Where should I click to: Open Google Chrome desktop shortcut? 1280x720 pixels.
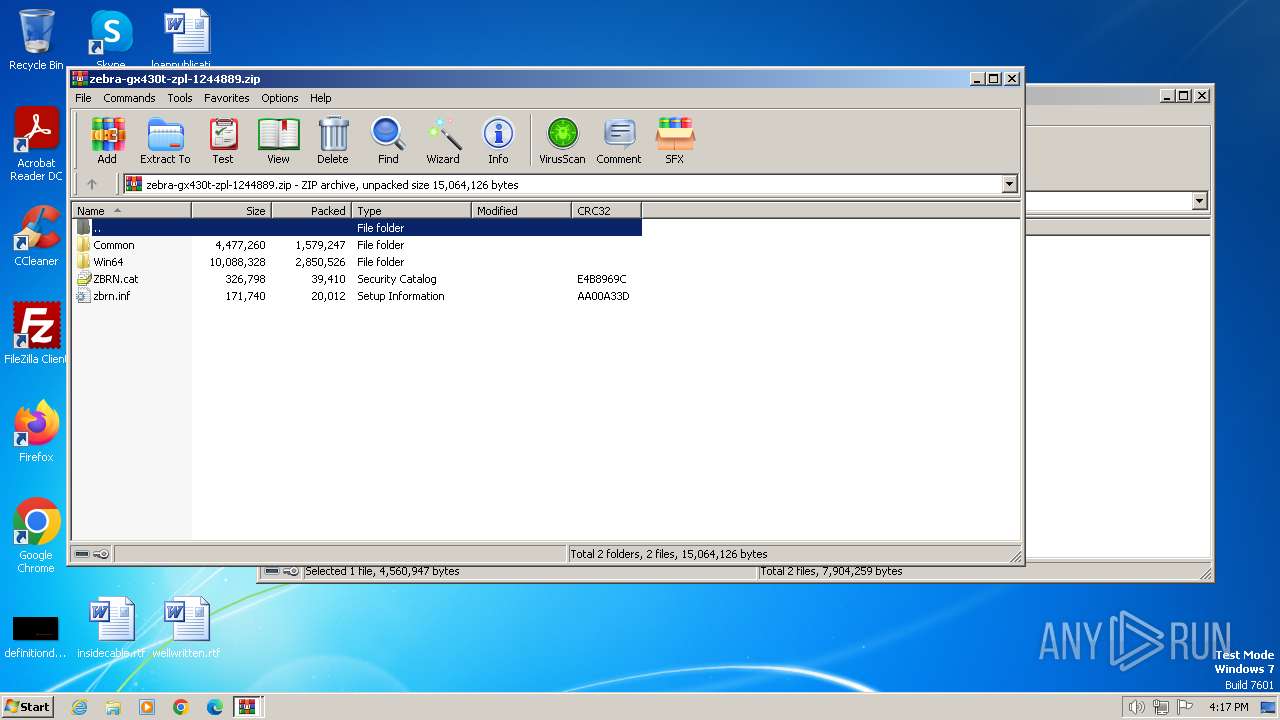point(36,536)
